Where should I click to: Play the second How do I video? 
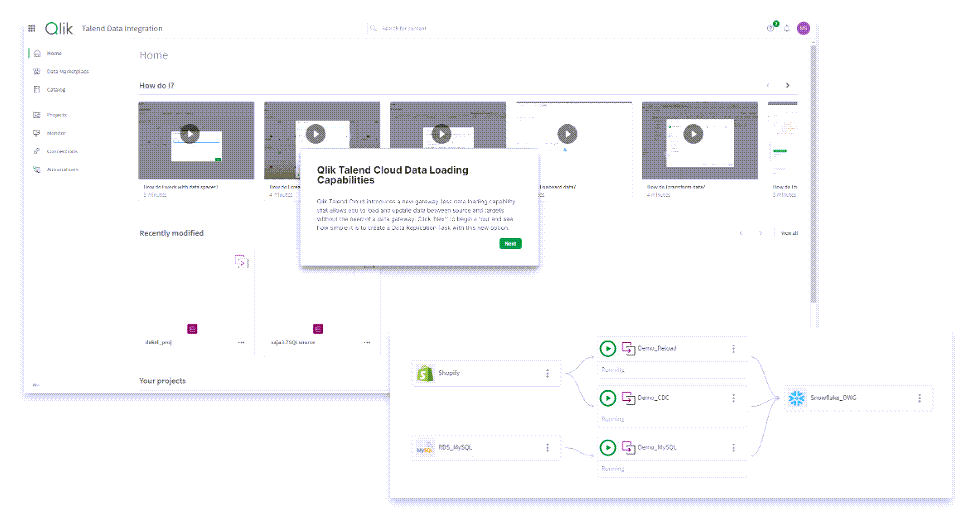[x=316, y=133]
